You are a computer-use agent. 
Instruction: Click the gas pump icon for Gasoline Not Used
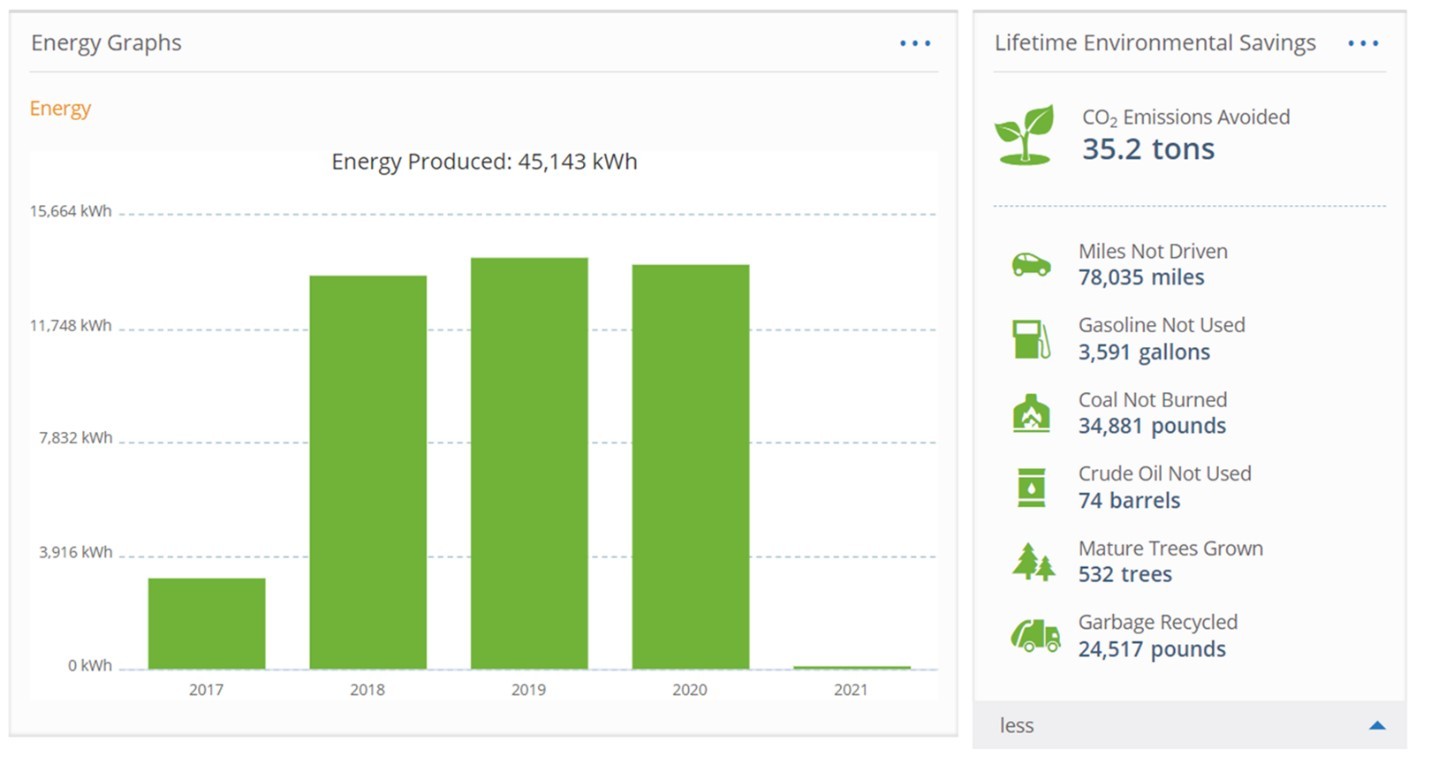coord(1031,339)
